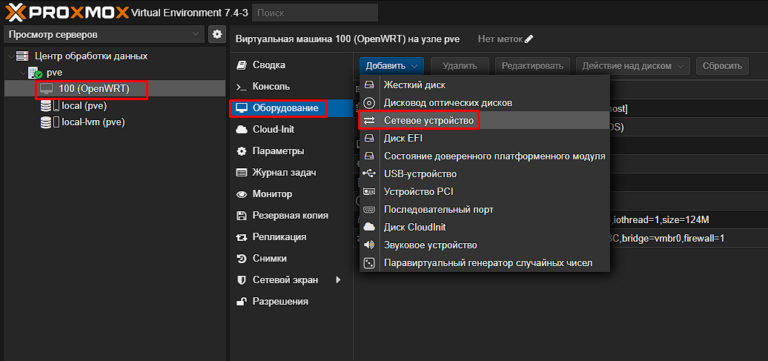Click the gear settings icon beside server view
Image resolution: width=768 pixels, height=361 pixels.
216,34
